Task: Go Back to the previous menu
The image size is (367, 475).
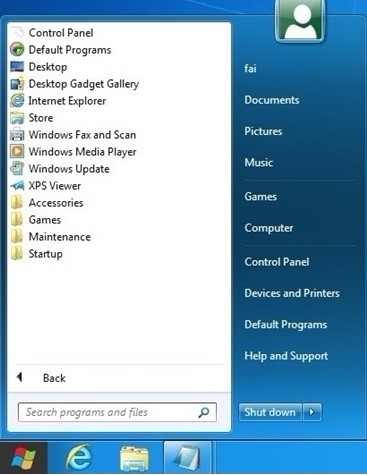Action: [41, 378]
